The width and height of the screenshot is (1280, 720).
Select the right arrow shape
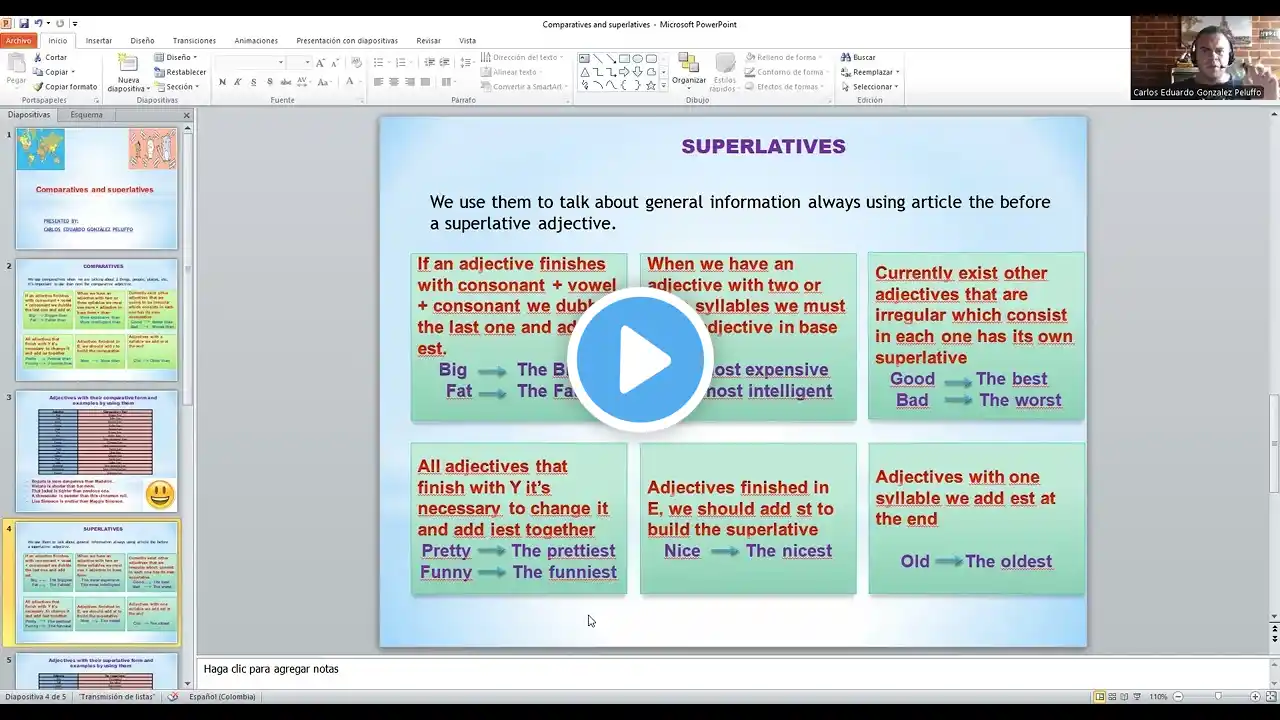tap(624, 72)
